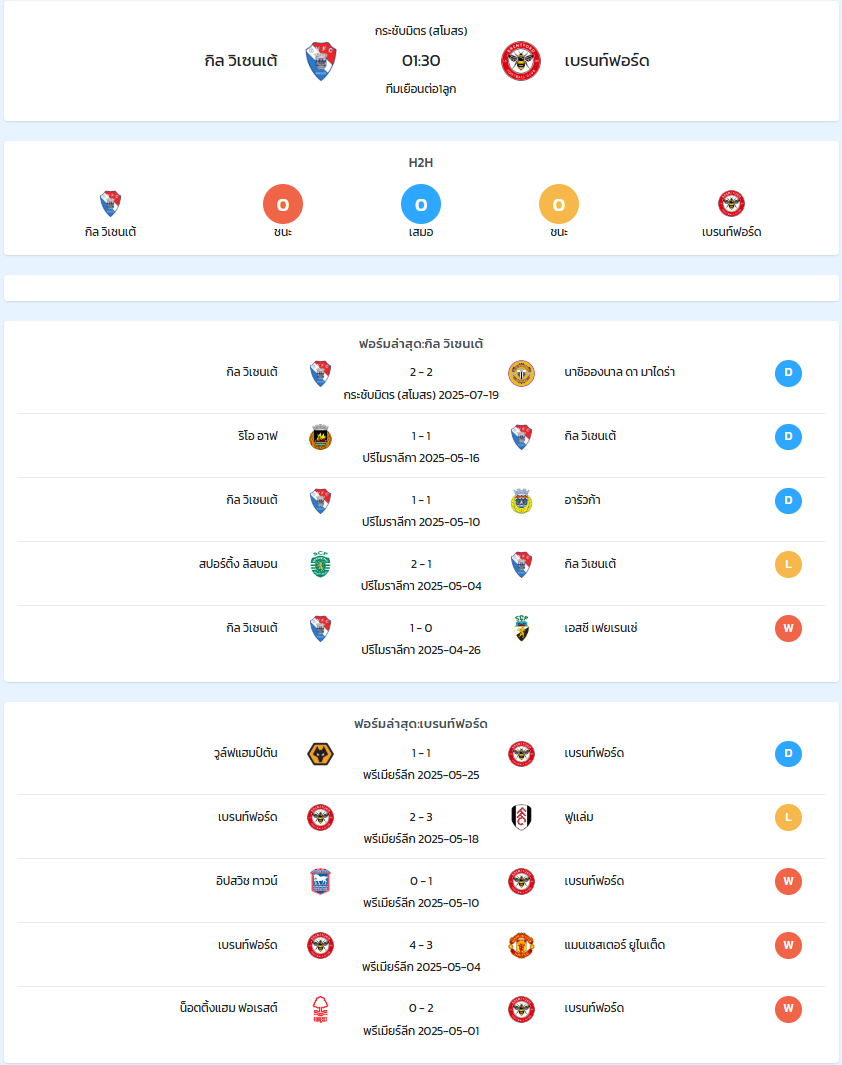
Task: Click the Gil Vicente crest in the match header
Action: [321, 61]
